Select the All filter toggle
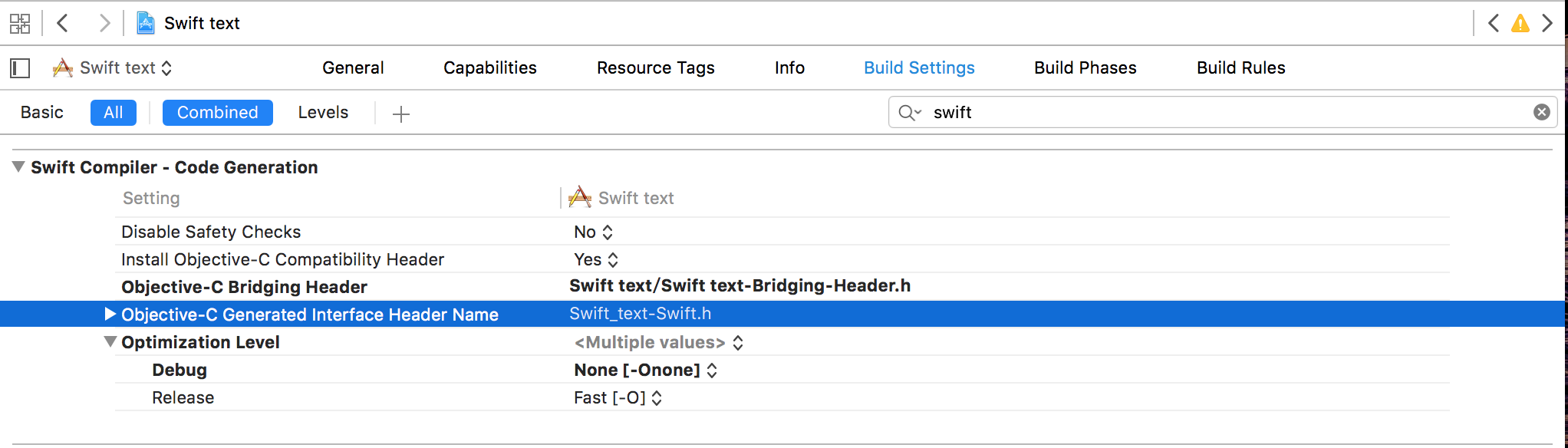 (x=114, y=113)
